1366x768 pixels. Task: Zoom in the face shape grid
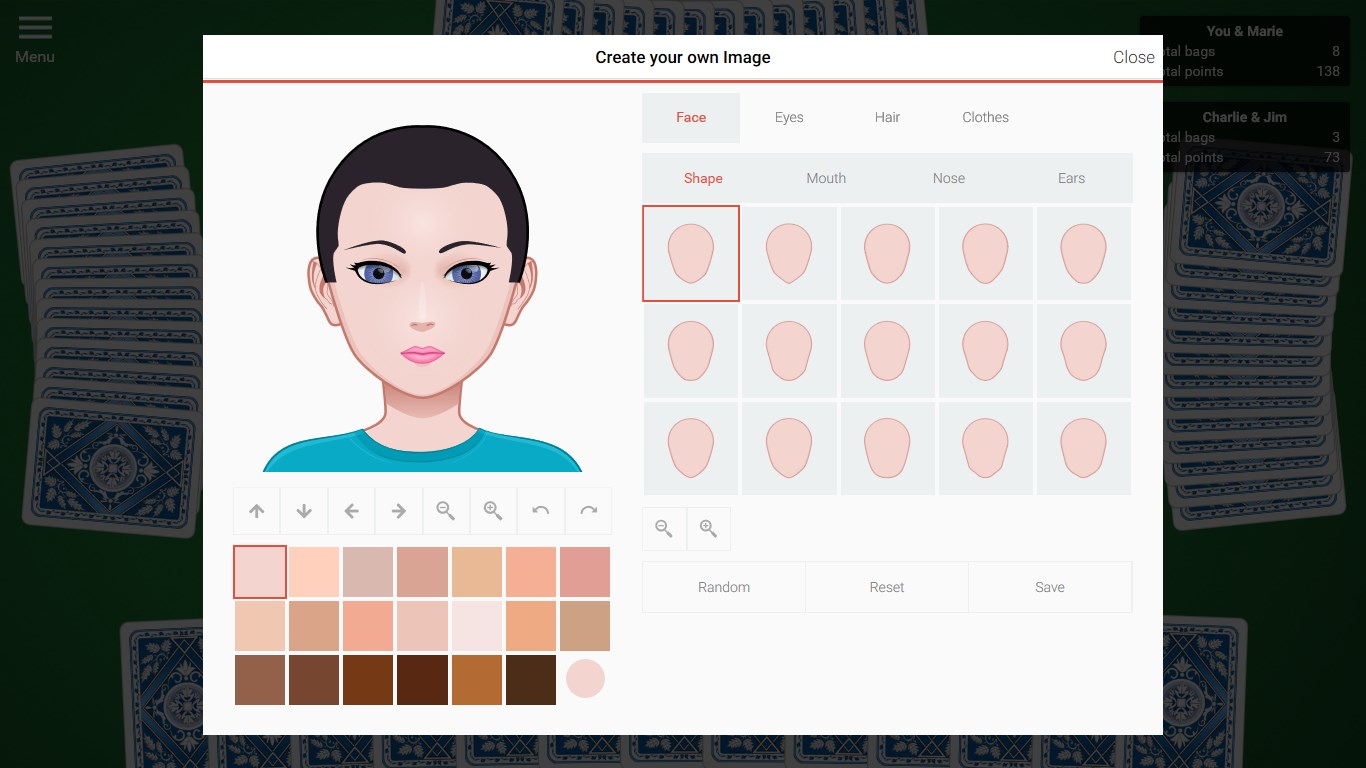tap(708, 529)
